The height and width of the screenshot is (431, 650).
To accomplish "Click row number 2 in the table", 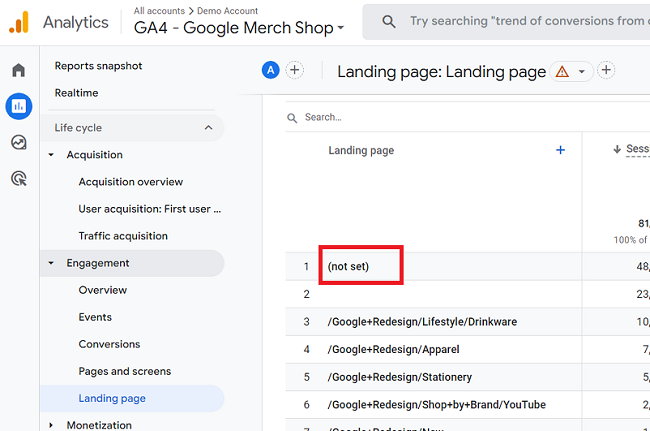I will coord(306,294).
